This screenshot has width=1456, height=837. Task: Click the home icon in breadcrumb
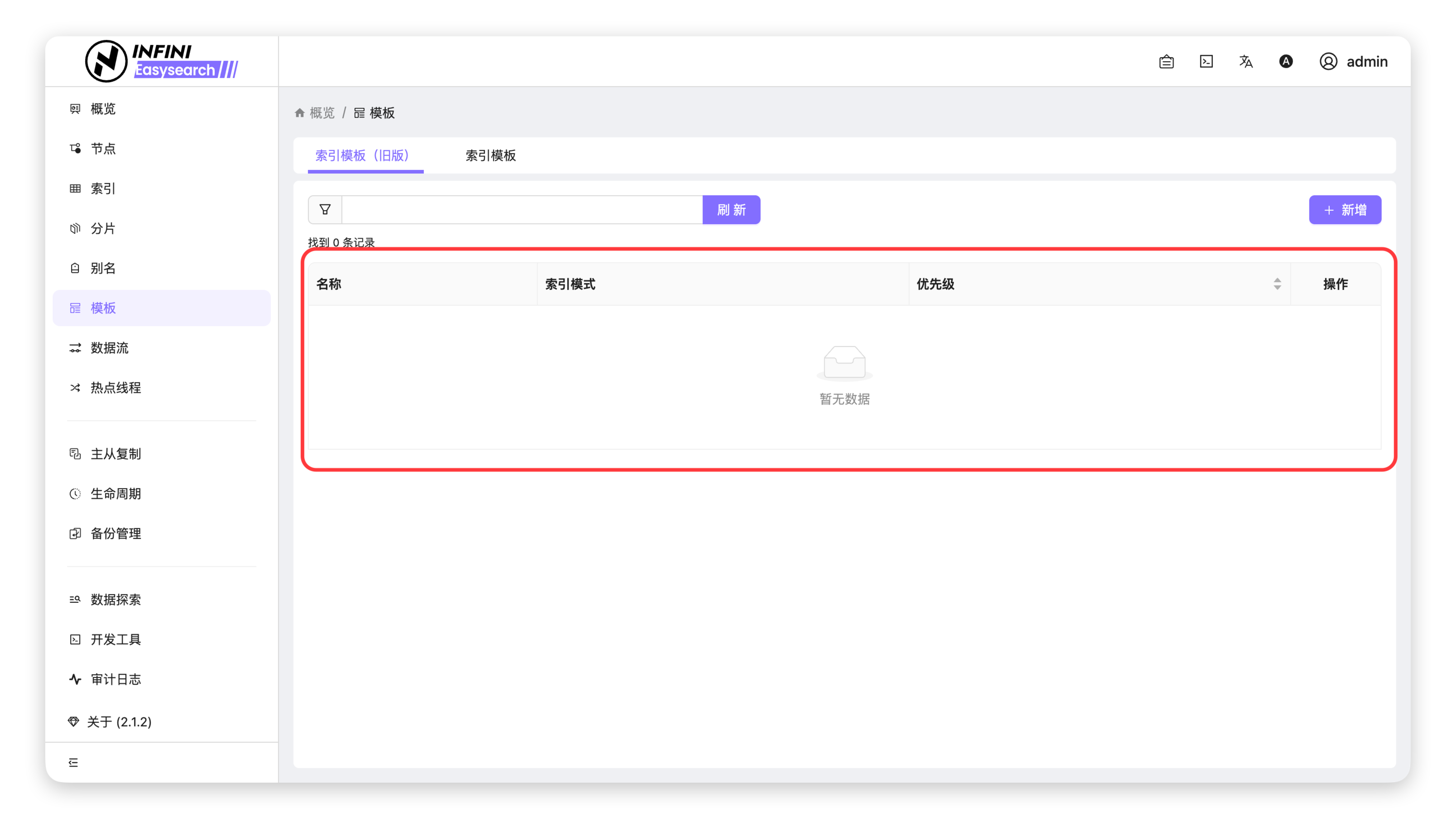pyautogui.click(x=299, y=113)
